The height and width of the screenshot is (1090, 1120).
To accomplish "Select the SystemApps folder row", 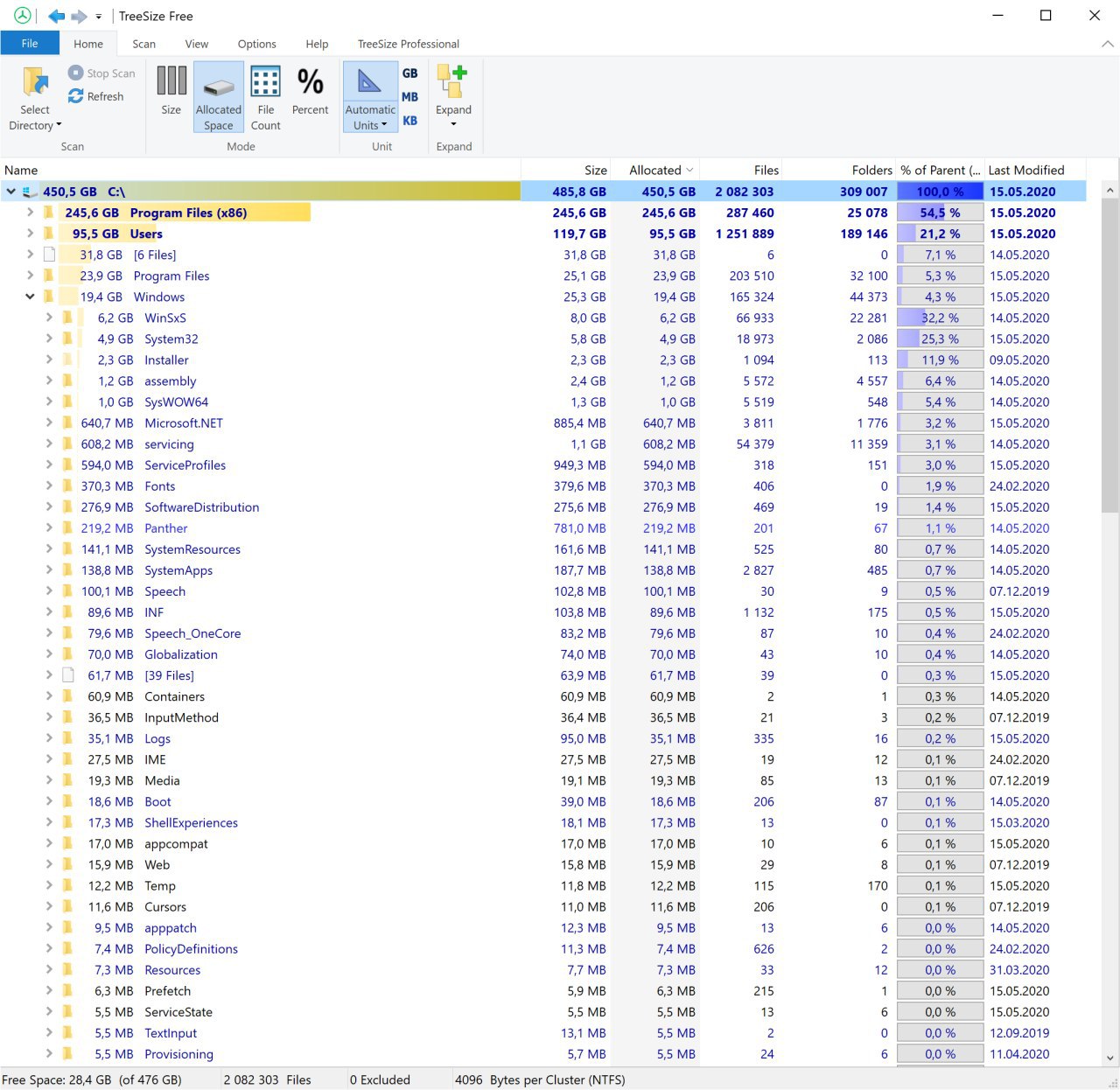I will (542, 570).
